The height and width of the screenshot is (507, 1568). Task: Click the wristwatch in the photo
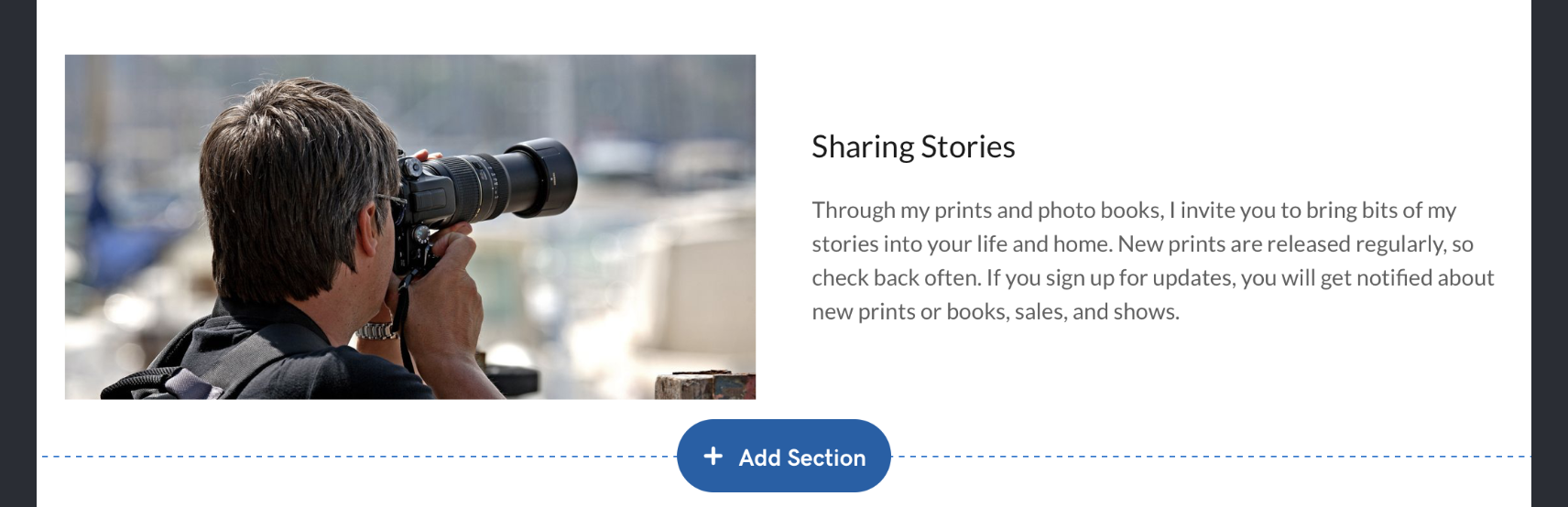click(x=376, y=330)
